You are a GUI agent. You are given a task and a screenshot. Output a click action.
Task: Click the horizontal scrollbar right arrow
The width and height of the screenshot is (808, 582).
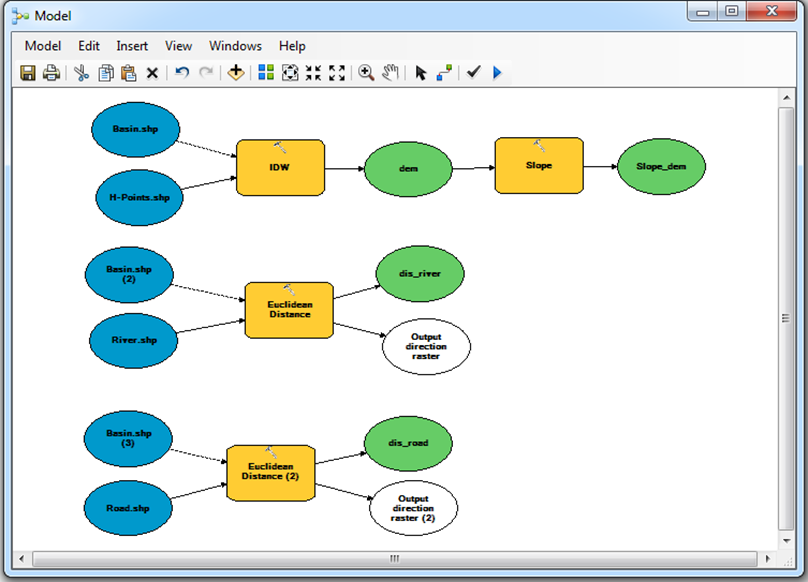[x=768, y=558]
